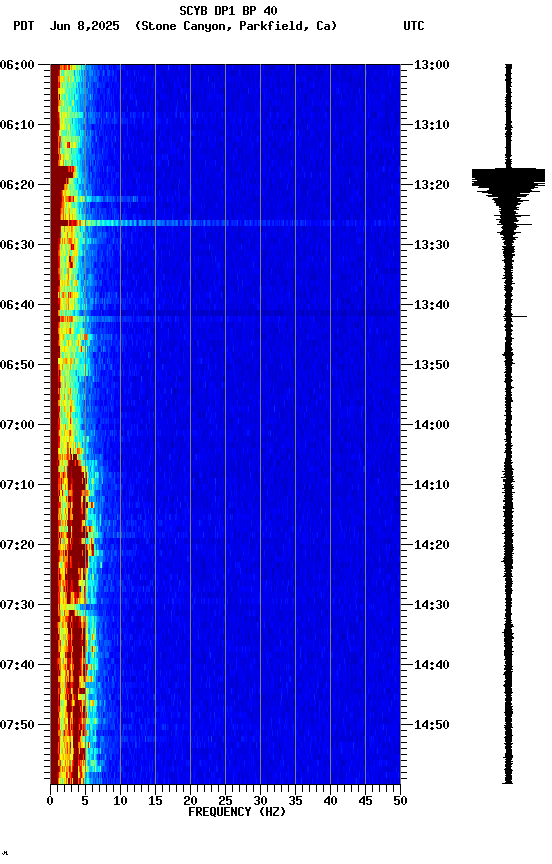Click the '07:10' PDT time label
The width and height of the screenshot is (552, 864).
pyautogui.click(x=17, y=485)
